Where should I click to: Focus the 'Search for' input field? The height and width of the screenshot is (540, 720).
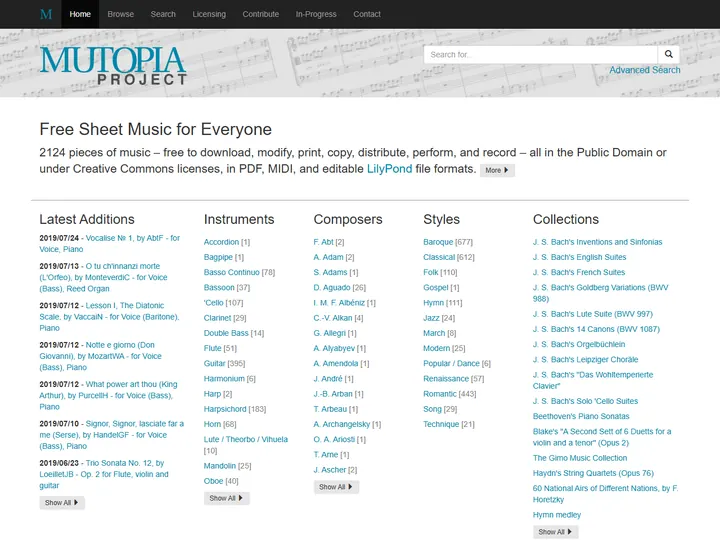pos(540,54)
